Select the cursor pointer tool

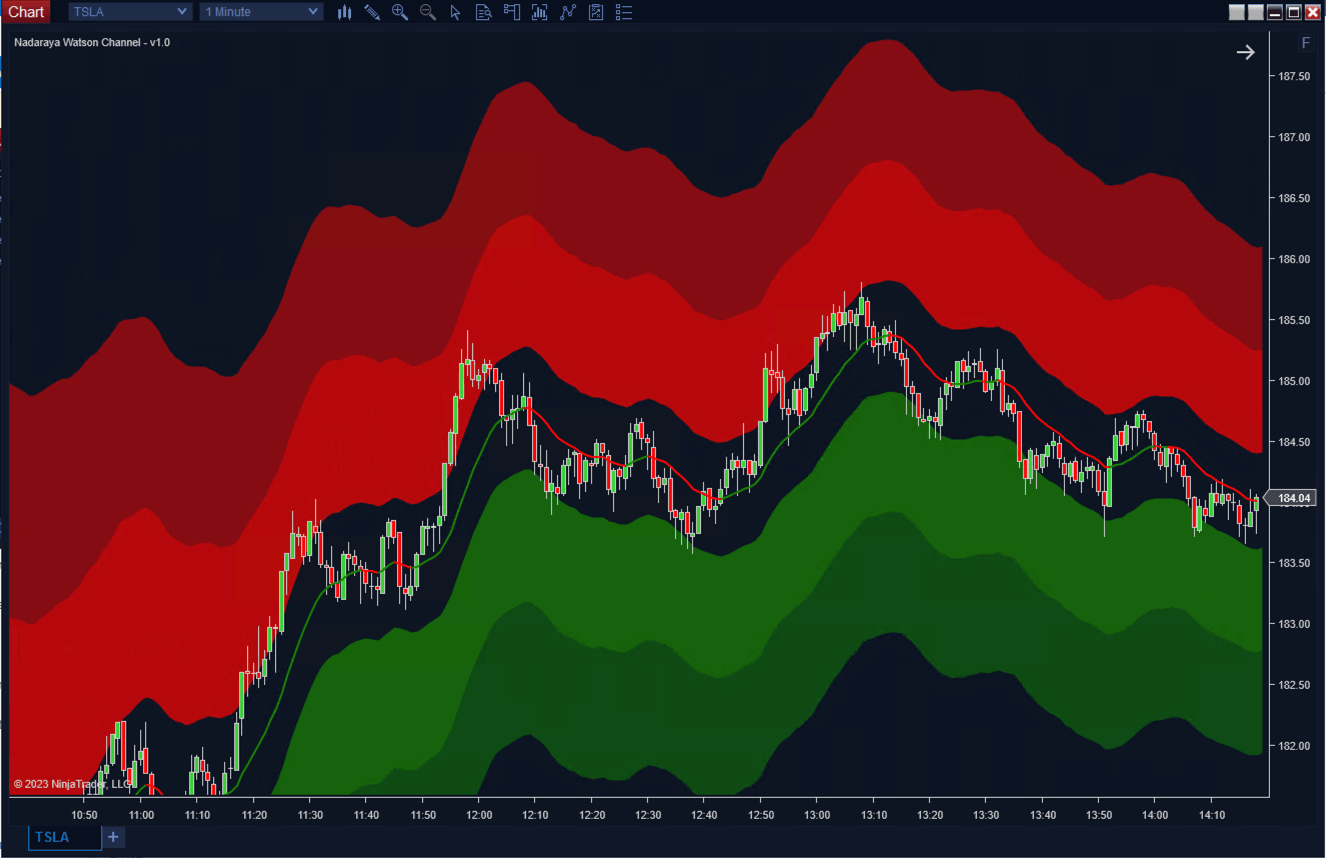[456, 12]
